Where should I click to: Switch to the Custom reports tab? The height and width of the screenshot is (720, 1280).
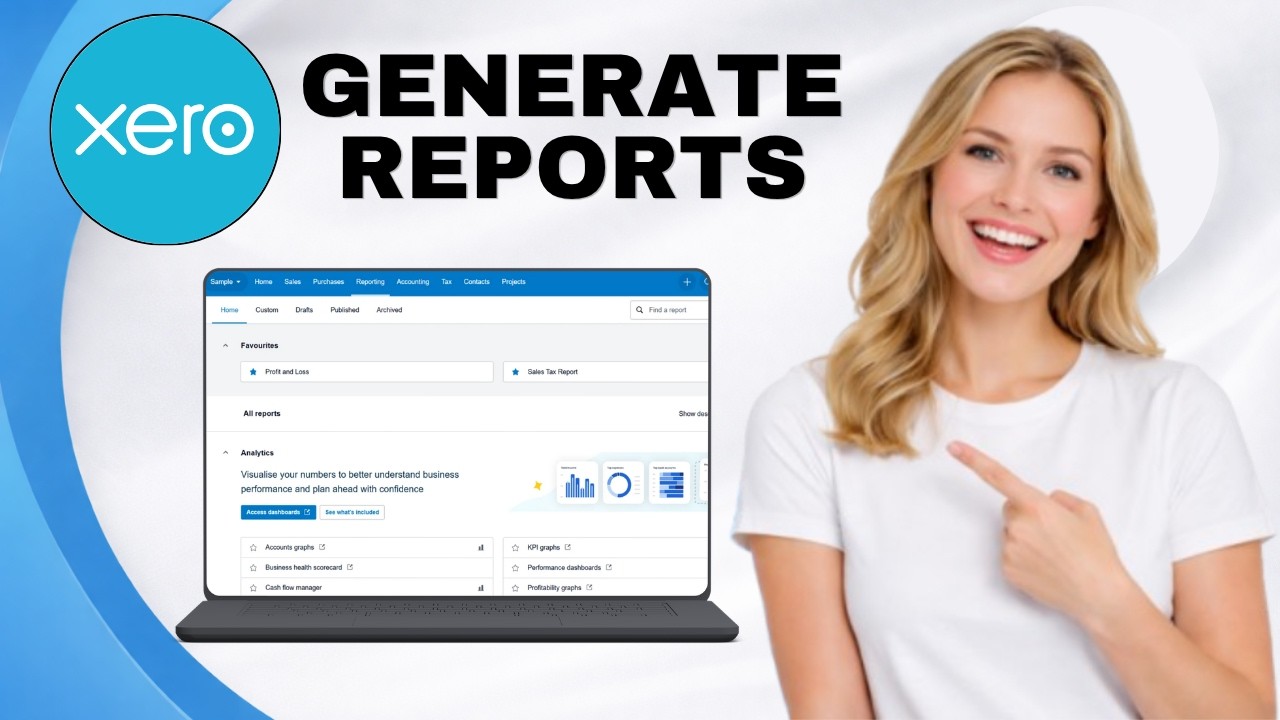click(267, 310)
